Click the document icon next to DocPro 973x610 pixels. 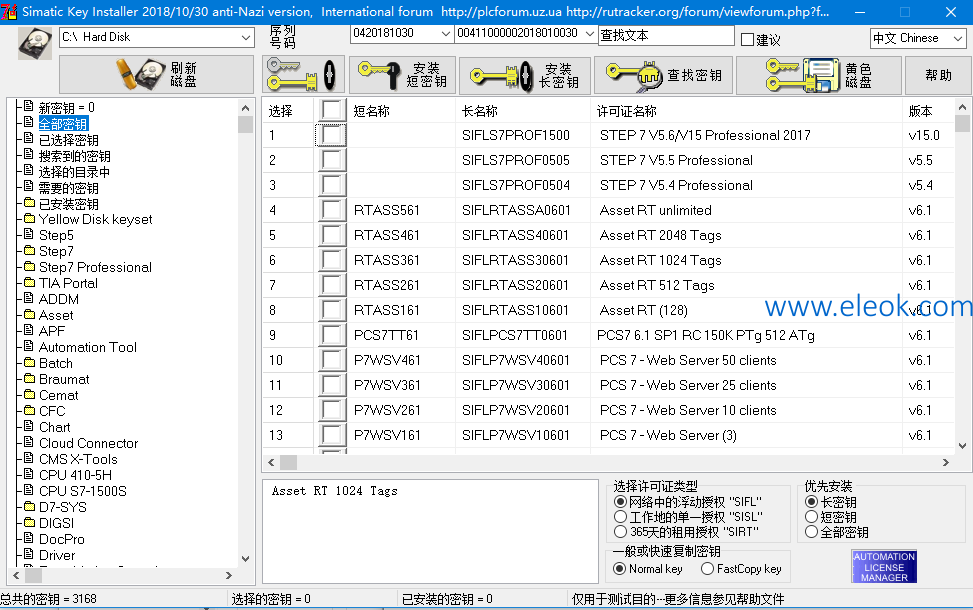point(29,539)
